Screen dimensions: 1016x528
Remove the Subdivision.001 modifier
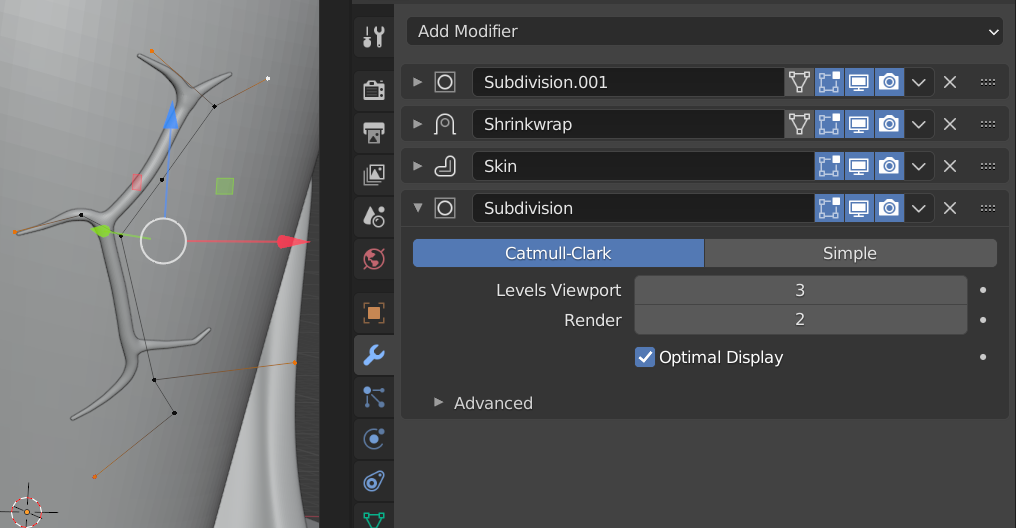click(x=950, y=82)
